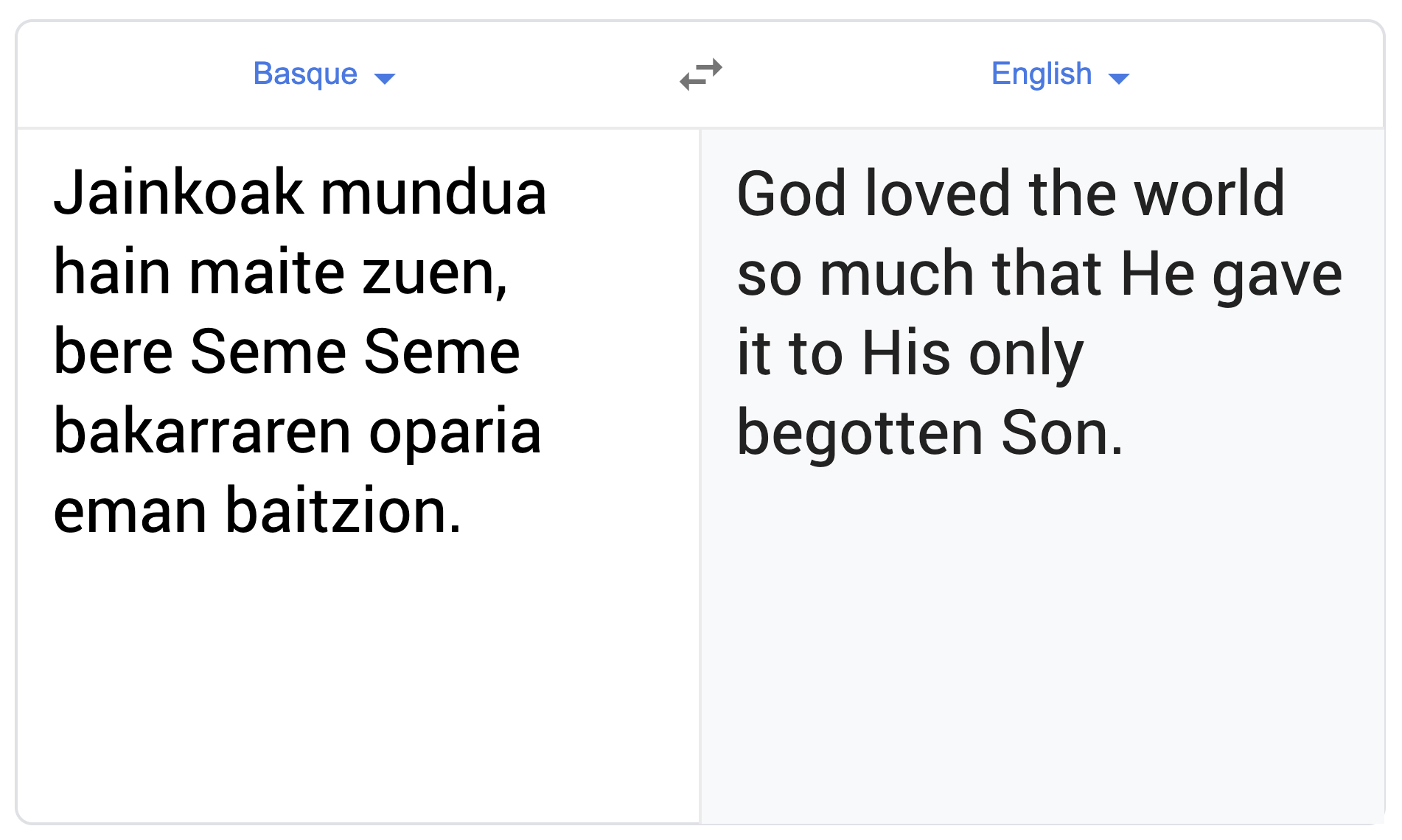The width and height of the screenshot is (1402, 840).
Task: Click the word 'Son.' in the translation
Action: 1061,433
